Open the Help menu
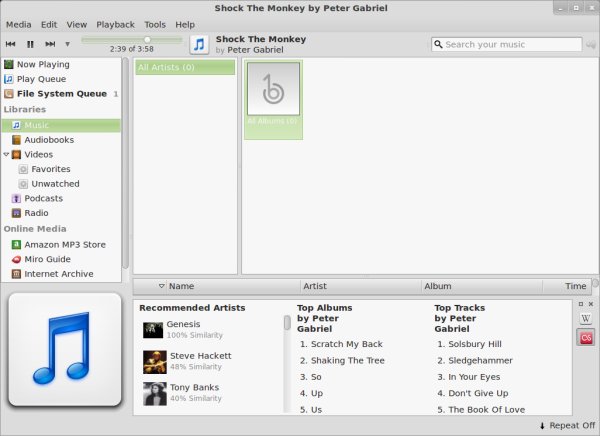The height and width of the screenshot is (436, 600). [185, 24]
